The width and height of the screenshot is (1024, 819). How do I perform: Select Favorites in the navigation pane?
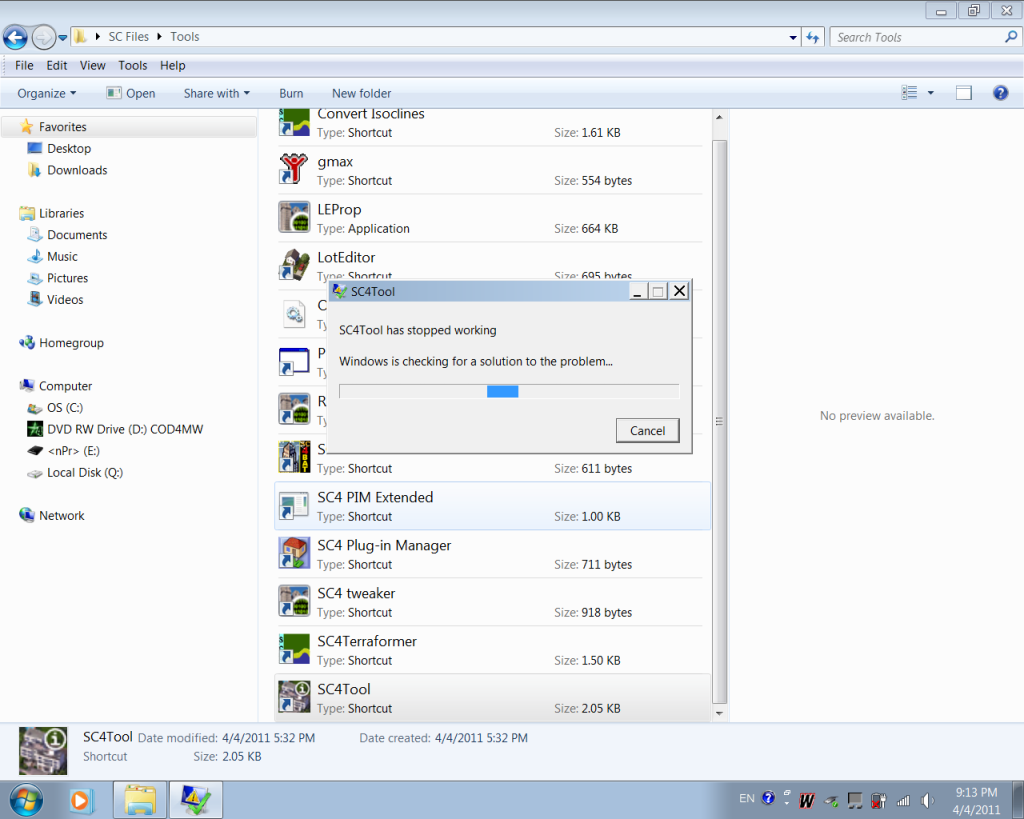click(x=129, y=127)
